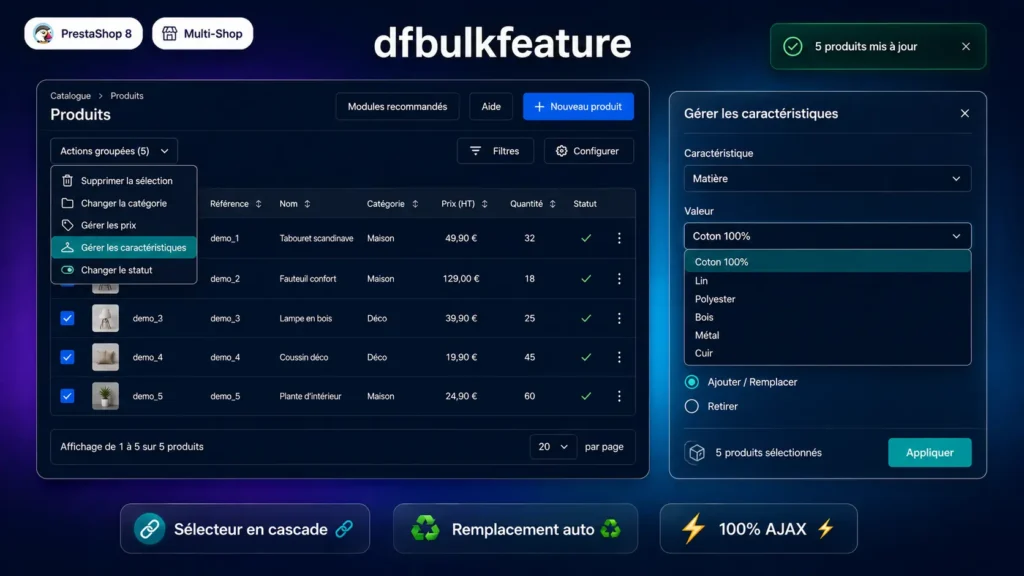This screenshot has height=576, width=1024.
Task: Open the Actions groupées (5) dropdown
Action: (114, 151)
